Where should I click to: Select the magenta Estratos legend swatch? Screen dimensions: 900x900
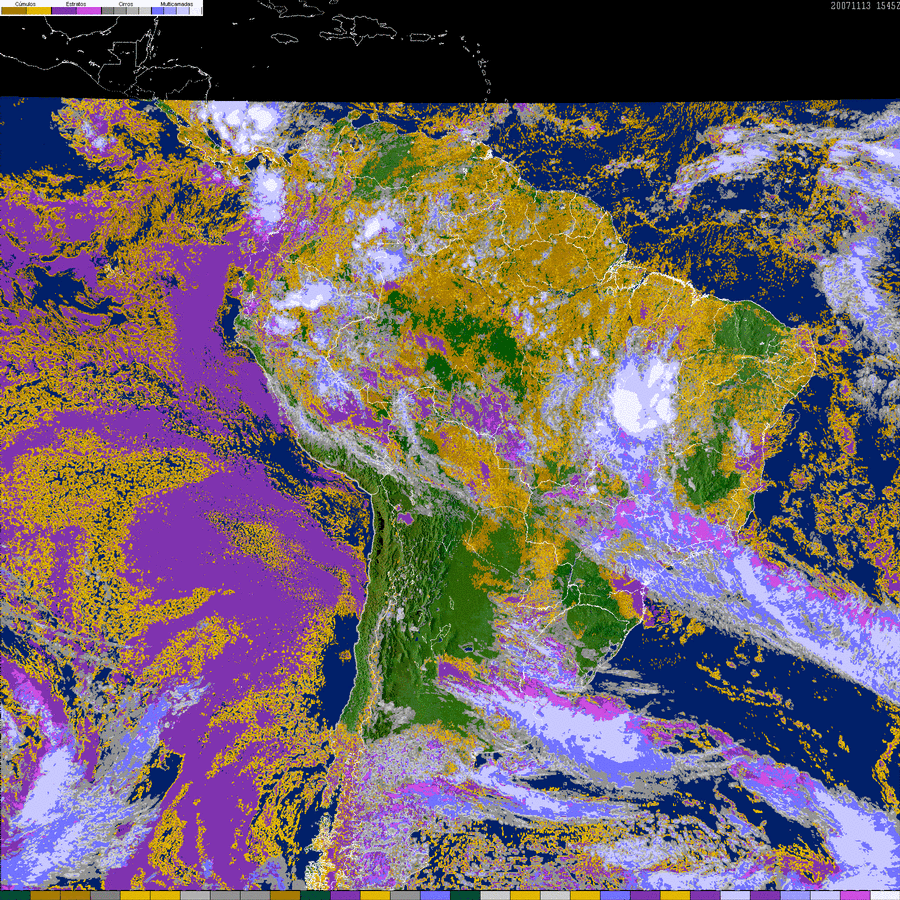coord(89,10)
